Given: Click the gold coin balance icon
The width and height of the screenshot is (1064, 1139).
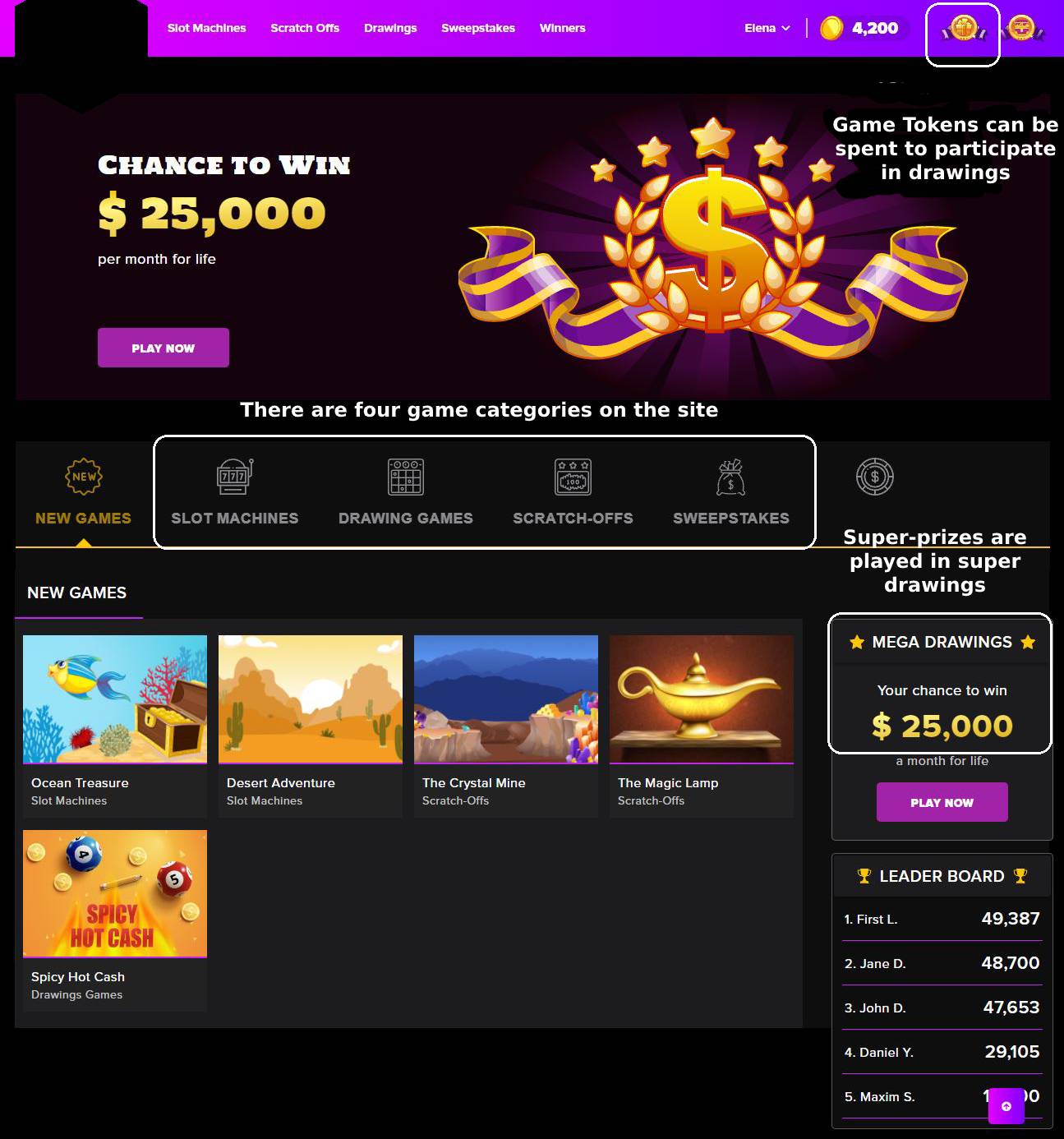Looking at the screenshot, I should [x=831, y=29].
